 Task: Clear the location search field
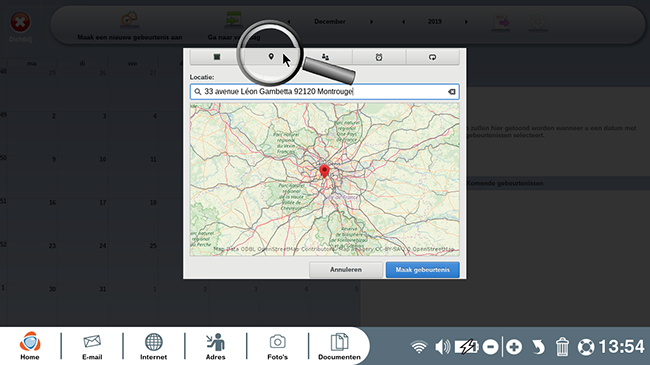[x=452, y=92]
